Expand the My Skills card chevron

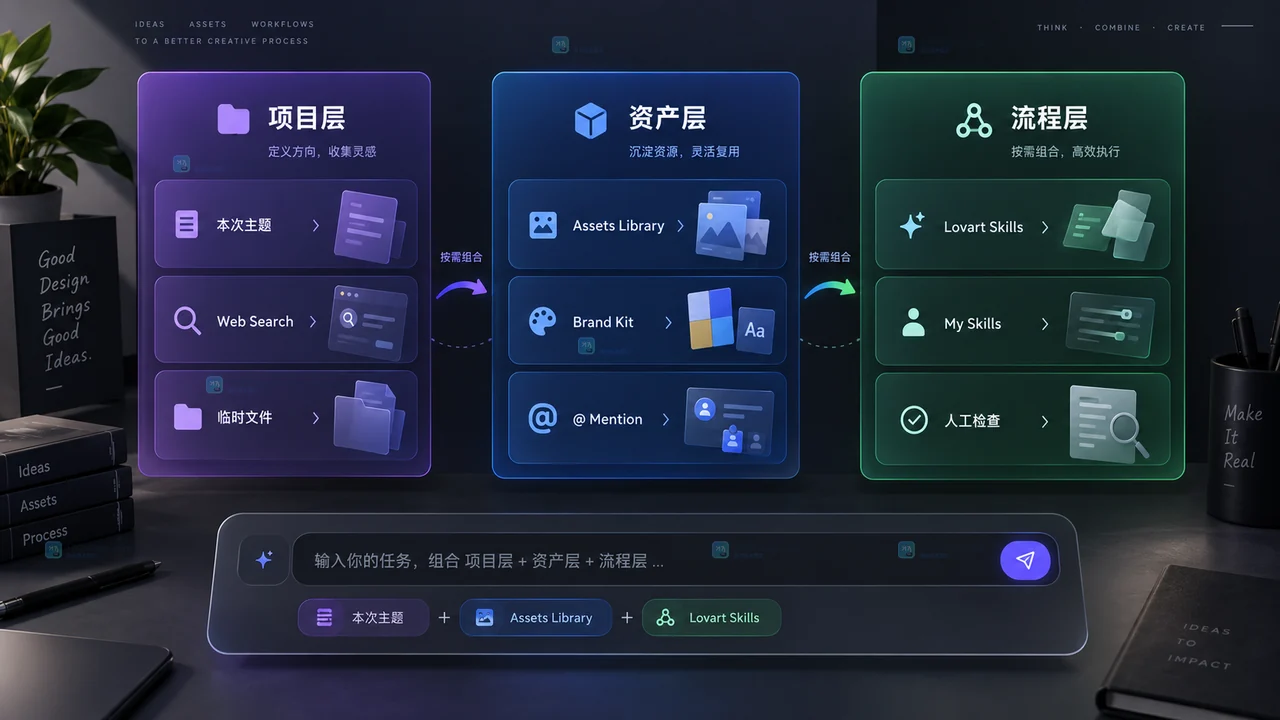point(1045,324)
